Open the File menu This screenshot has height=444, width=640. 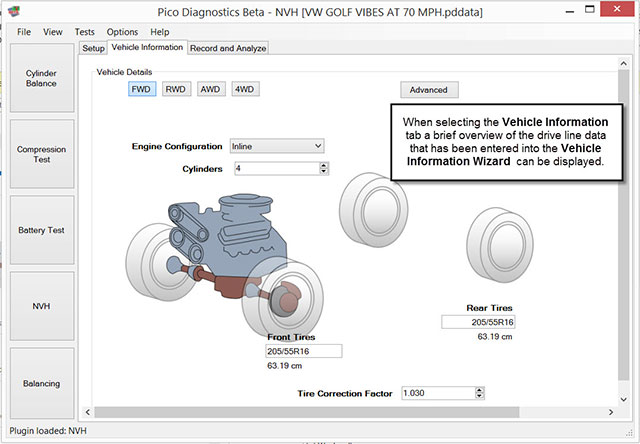point(24,32)
